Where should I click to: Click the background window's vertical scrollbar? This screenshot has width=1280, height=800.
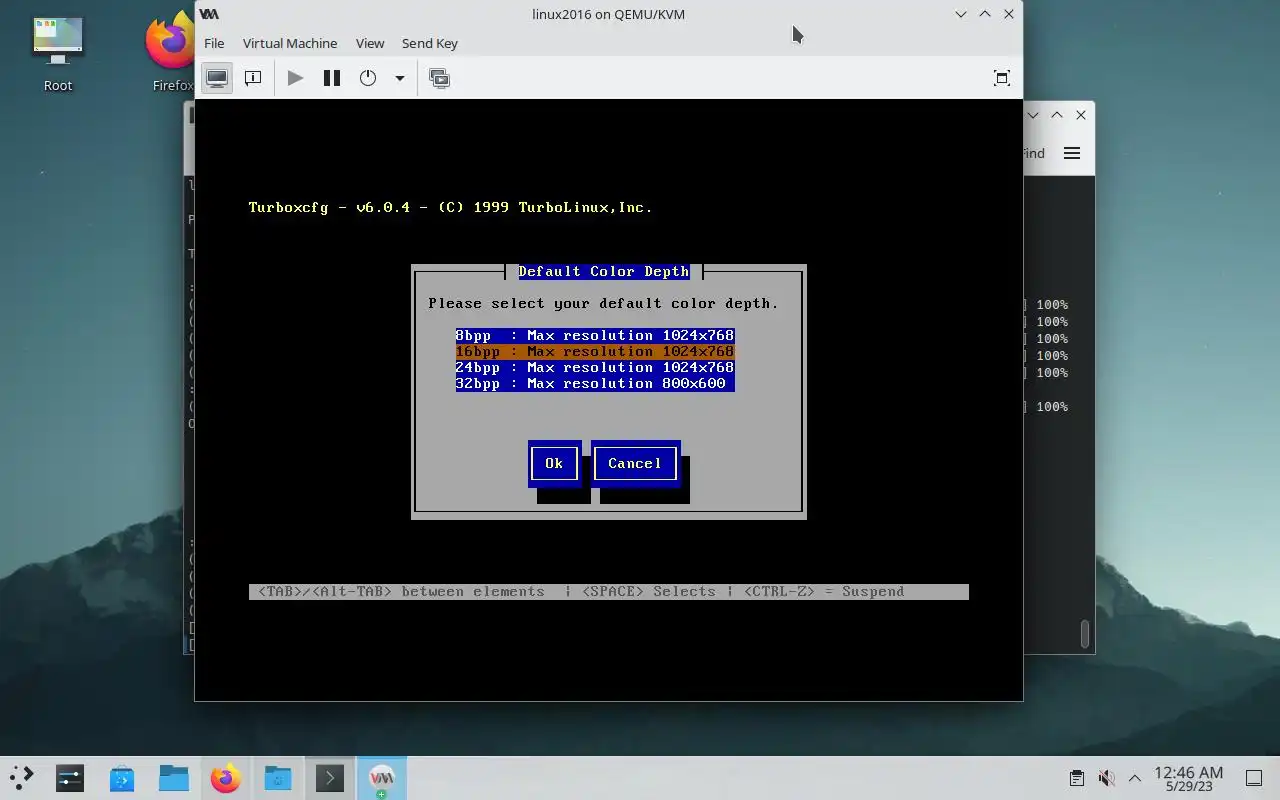(1085, 634)
